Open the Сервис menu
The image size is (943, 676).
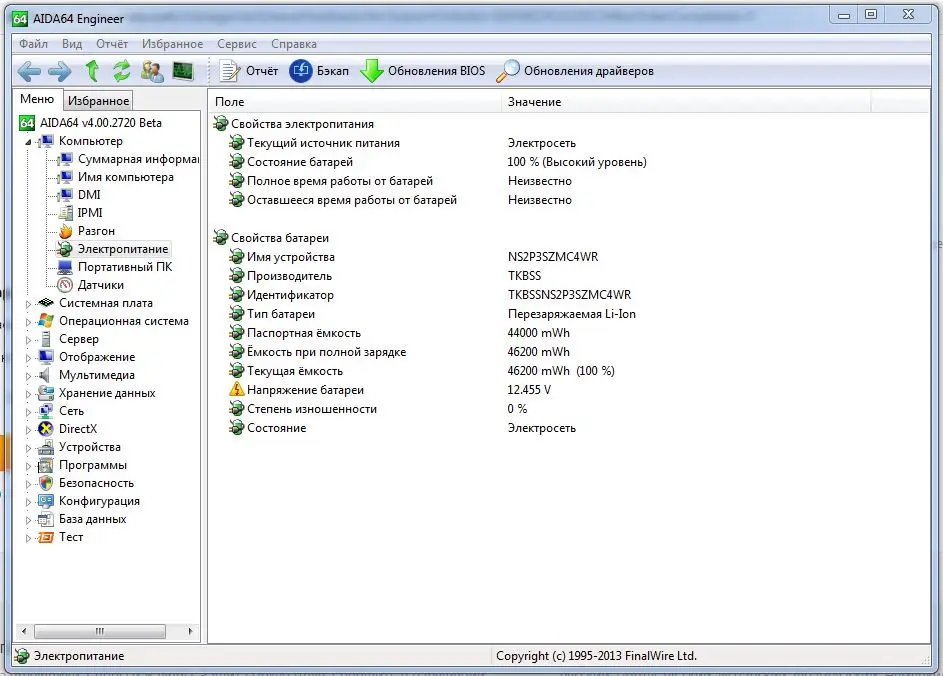pyautogui.click(x=236, y=44)
